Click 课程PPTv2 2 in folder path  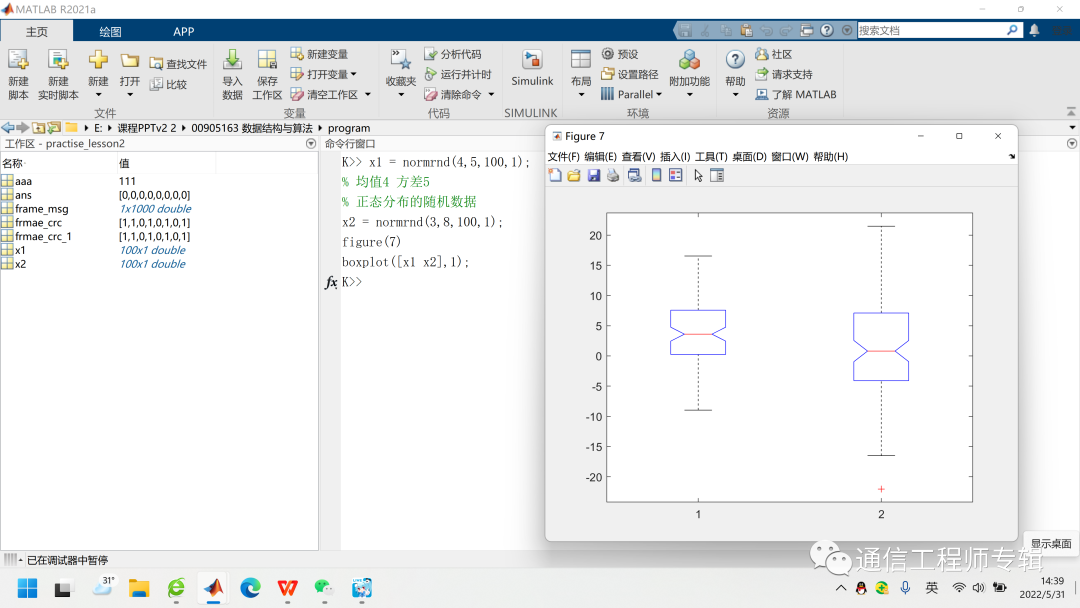click(147, 128)
